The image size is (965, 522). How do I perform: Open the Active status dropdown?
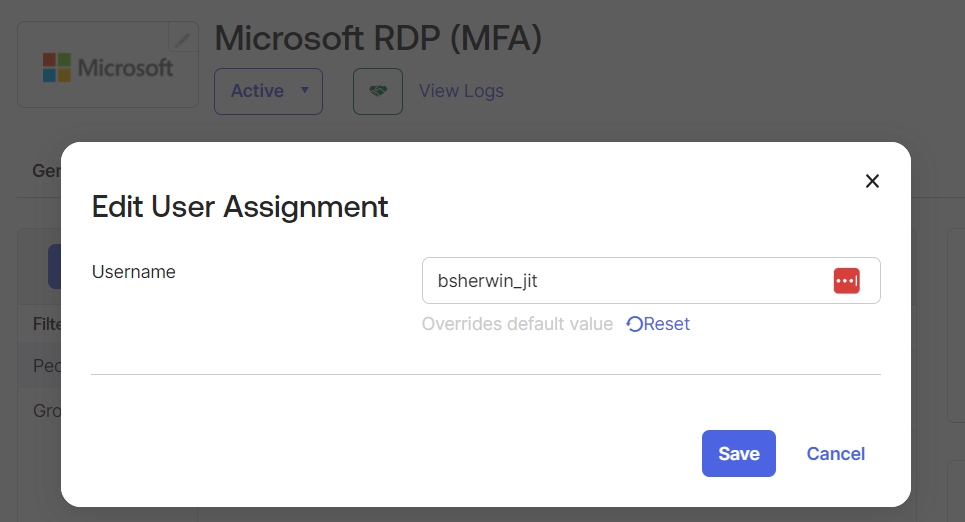(x=268, y=91)
